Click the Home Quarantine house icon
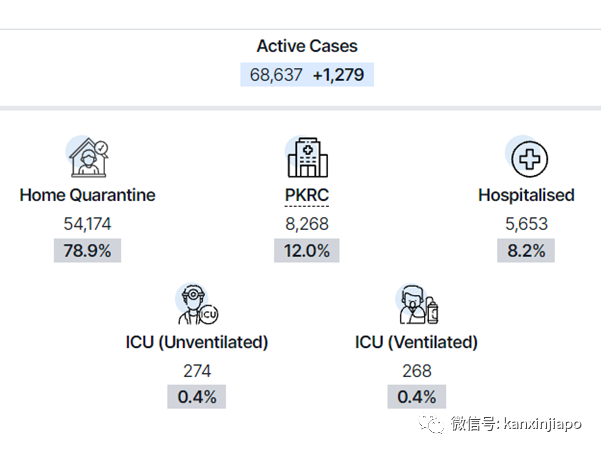The width and height of the screenshot is (601, 451). (88, 157)
